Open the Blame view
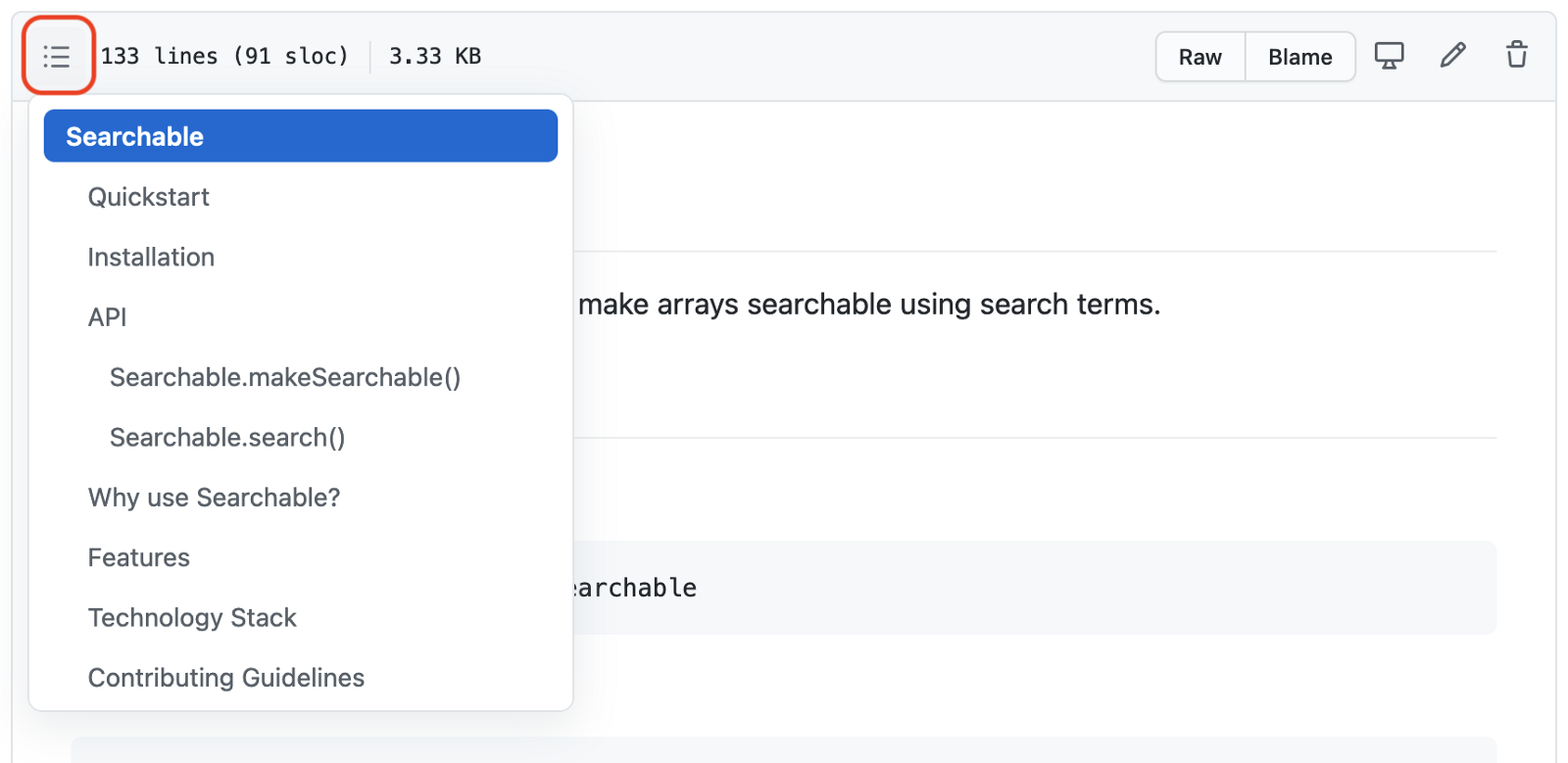1568x763 pixels. pyautogui.click(x=1299, y=57)
